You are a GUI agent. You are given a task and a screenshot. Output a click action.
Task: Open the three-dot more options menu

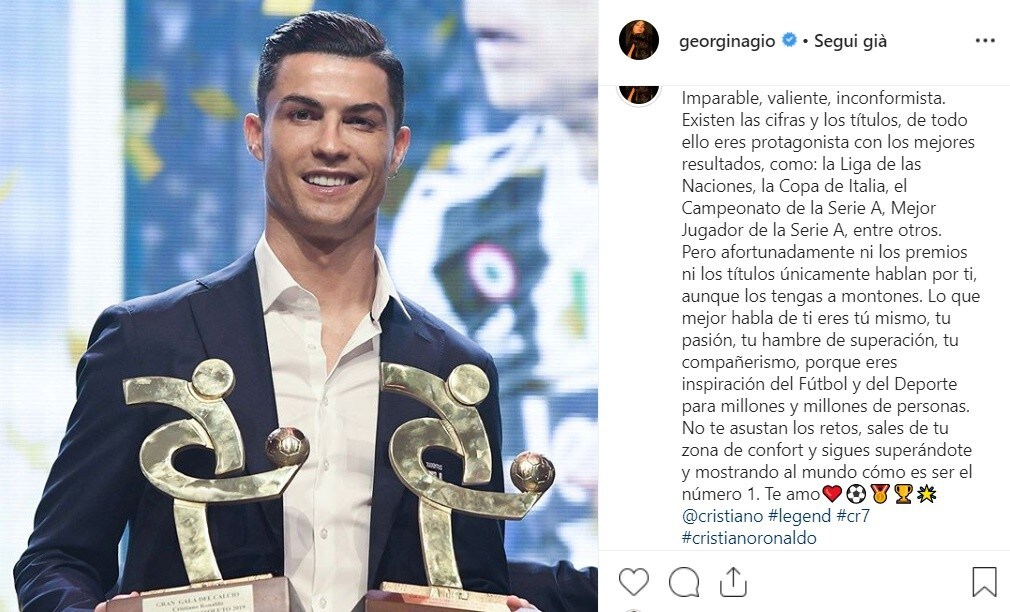[x=985, y=41]
